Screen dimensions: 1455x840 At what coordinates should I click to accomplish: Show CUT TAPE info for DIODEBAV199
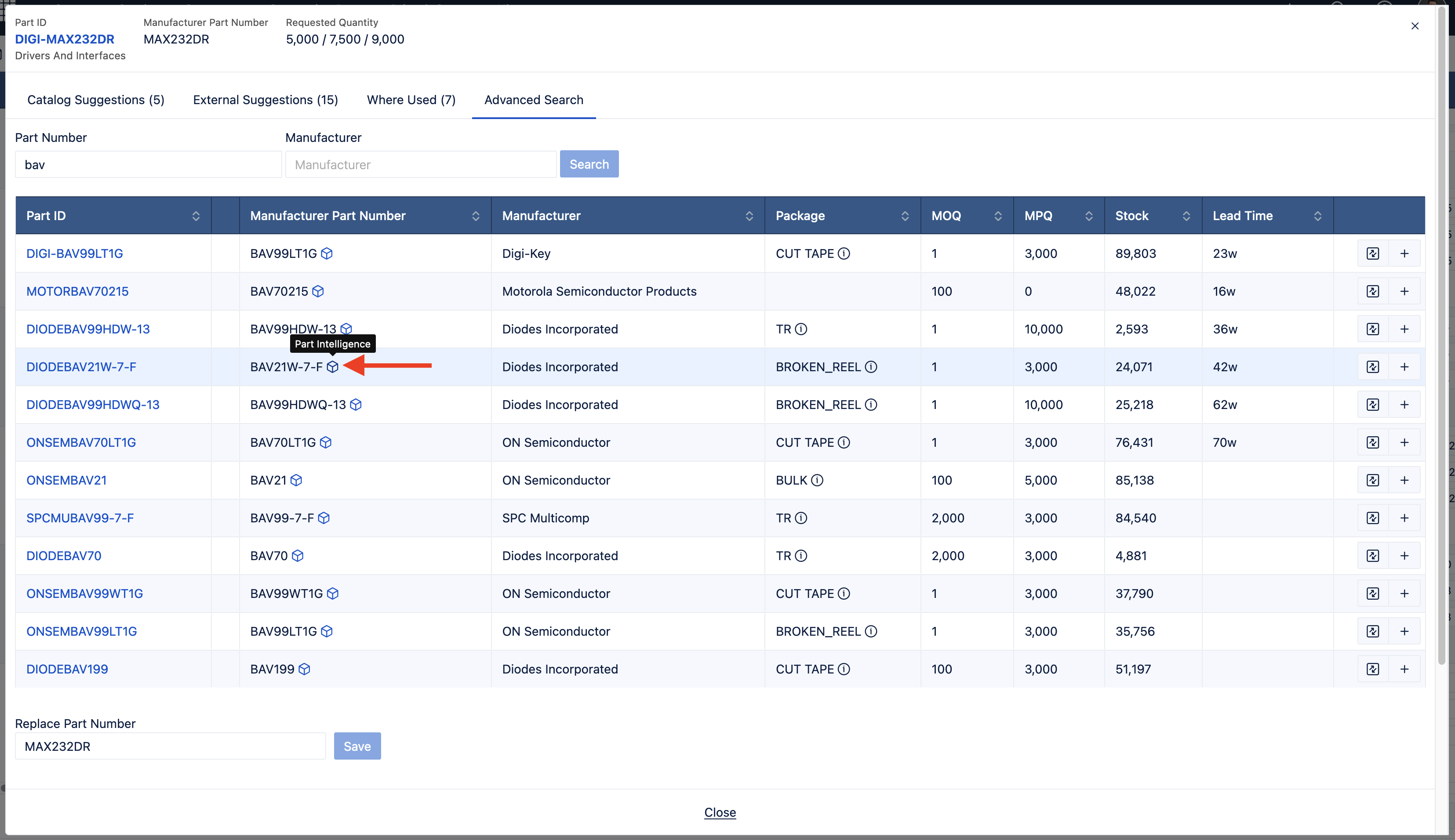click(x=844, y=669)
